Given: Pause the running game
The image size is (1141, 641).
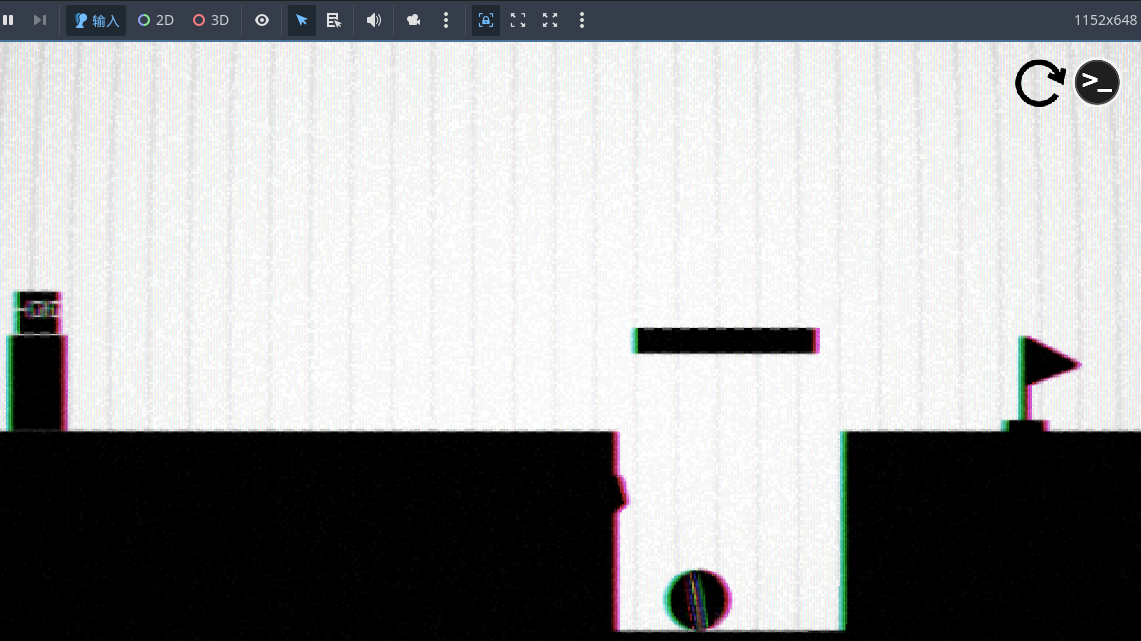Looking at the screenshot, I should [8, 20].
